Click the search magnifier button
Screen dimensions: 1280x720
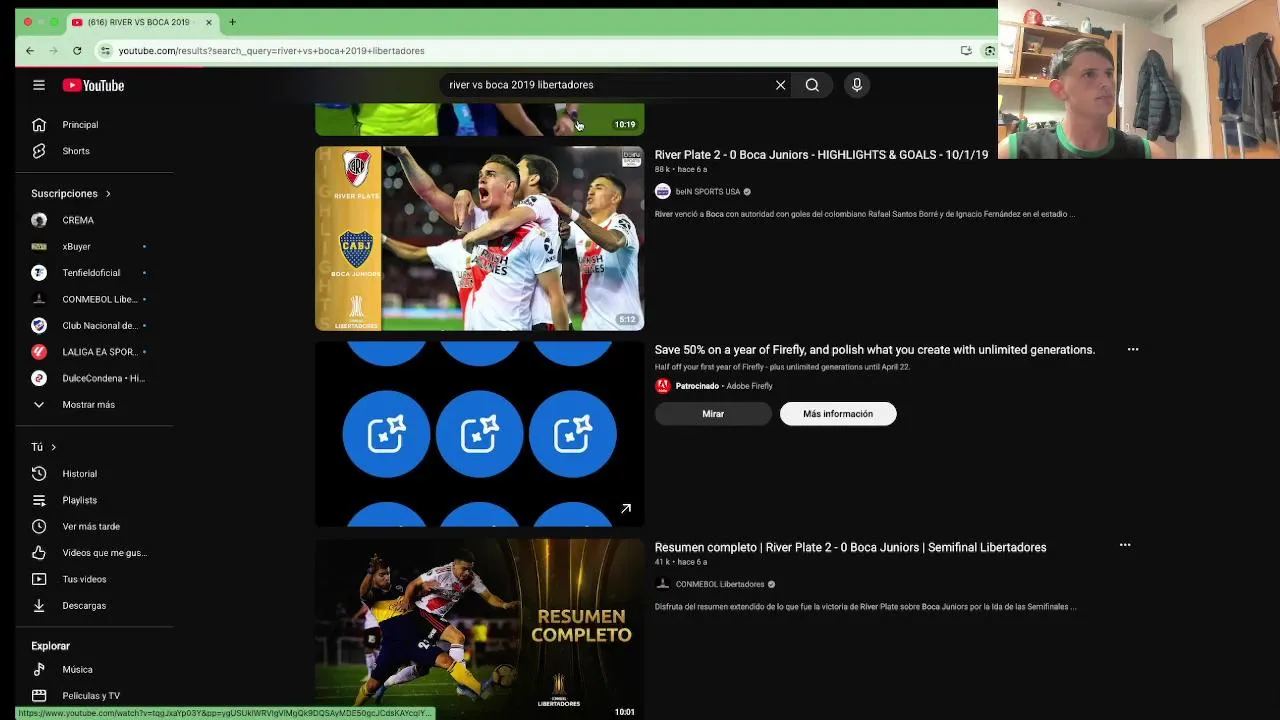tap(812, 85)
